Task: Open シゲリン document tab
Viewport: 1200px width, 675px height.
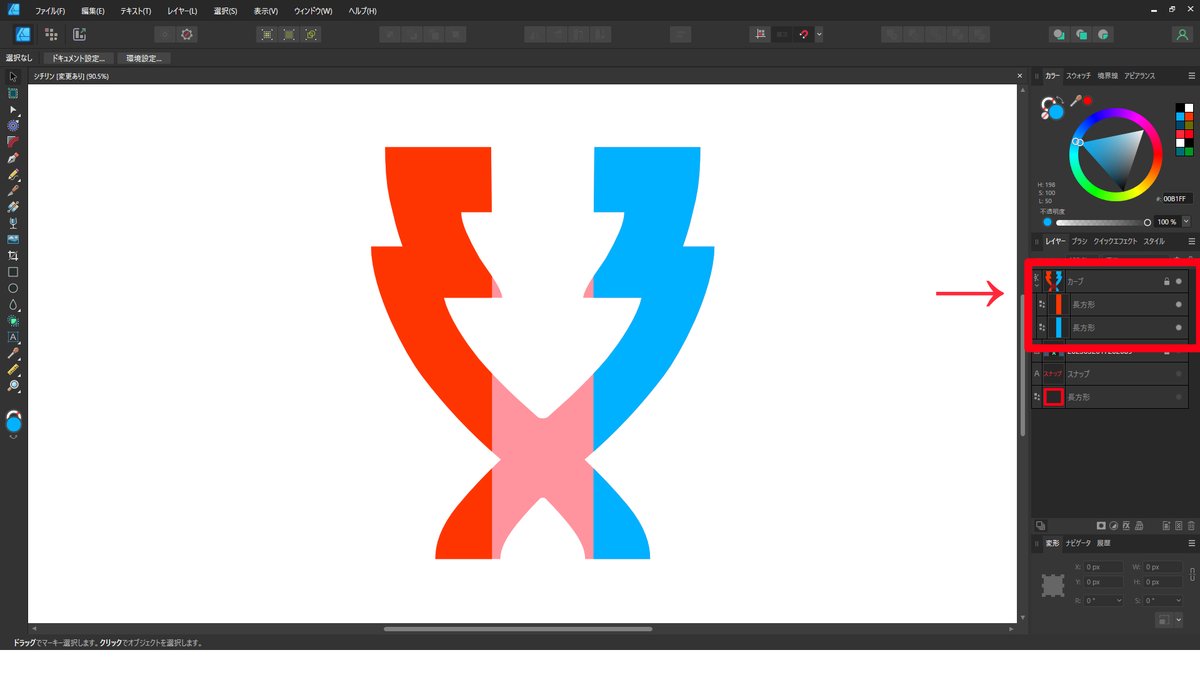Action: (x=71, y=76)
